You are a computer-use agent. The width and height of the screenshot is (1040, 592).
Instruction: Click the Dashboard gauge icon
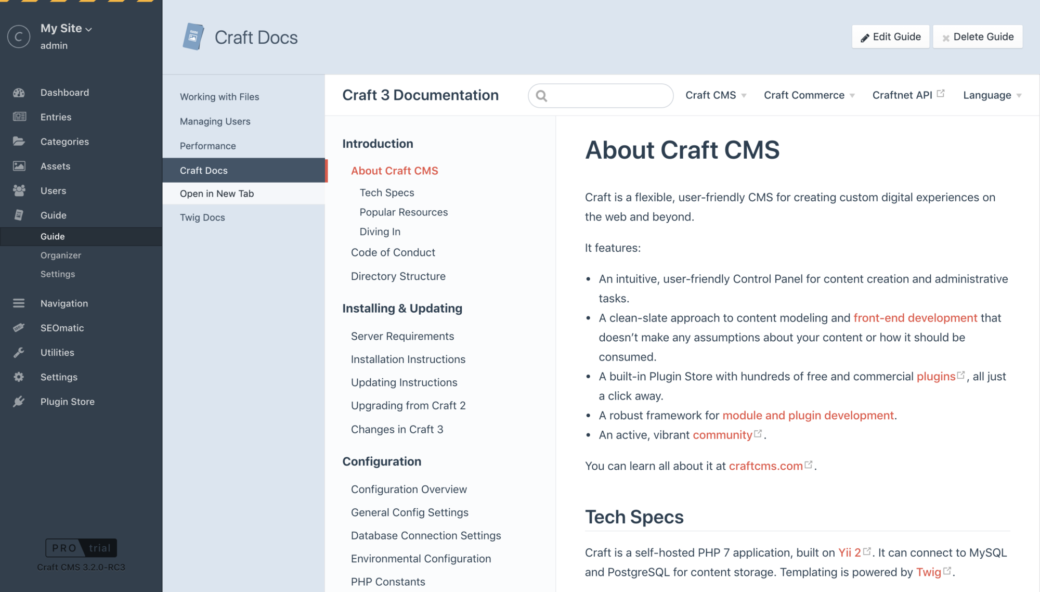coord(19,93)
